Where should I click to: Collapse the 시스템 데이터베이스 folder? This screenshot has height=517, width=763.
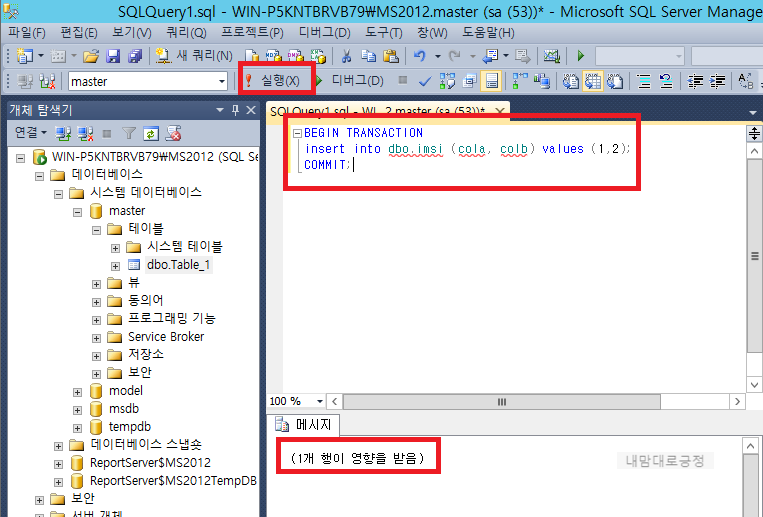(x=58, y=194)
